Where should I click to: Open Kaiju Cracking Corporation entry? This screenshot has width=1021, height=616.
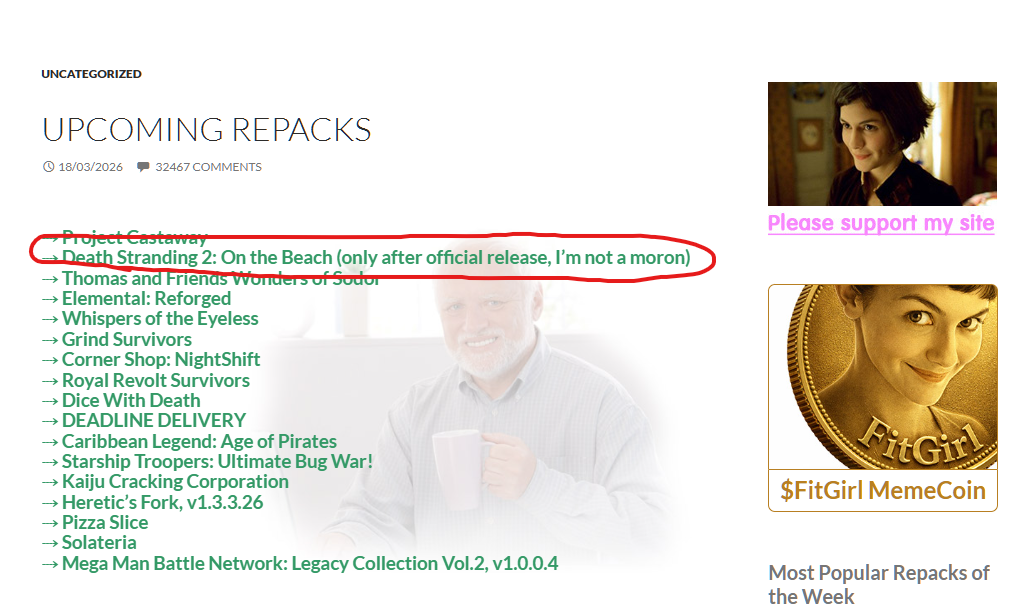coord(175,481)
